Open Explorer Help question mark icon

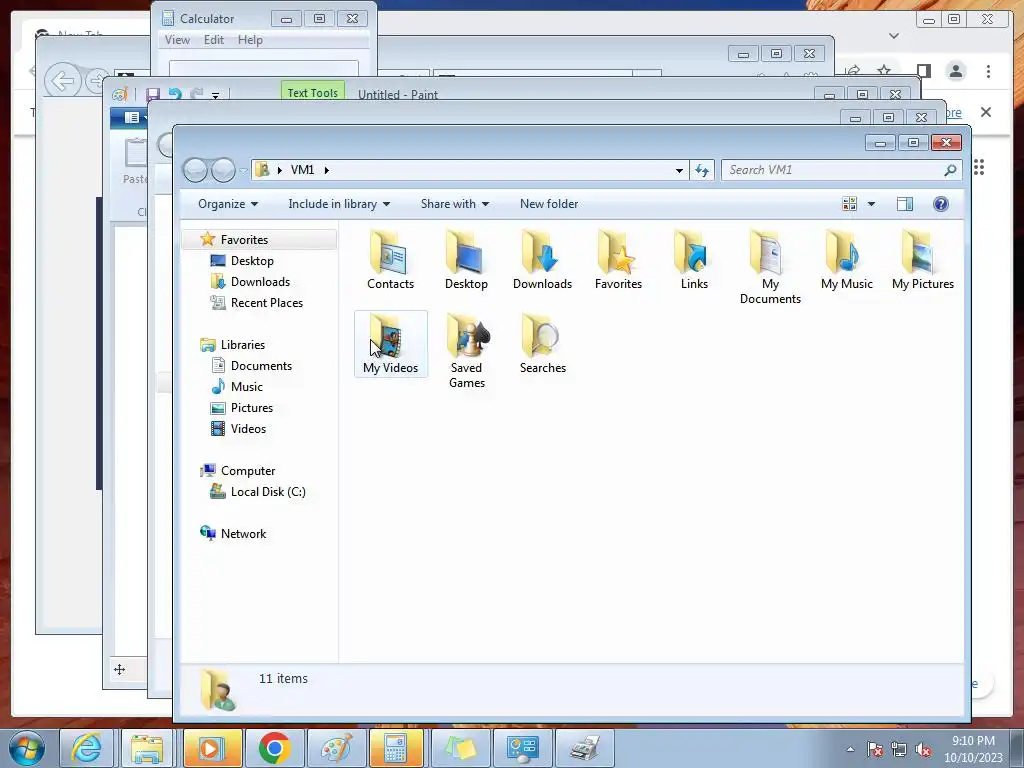(x=940, y=204)
